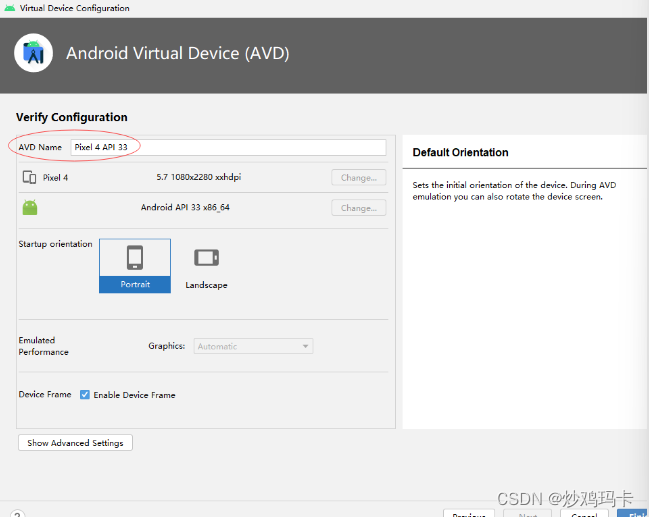The width and height of the screenshot is (649, 517).
Task: Toggle Enable Device Frame checkbox
Action: coord(85,394)
